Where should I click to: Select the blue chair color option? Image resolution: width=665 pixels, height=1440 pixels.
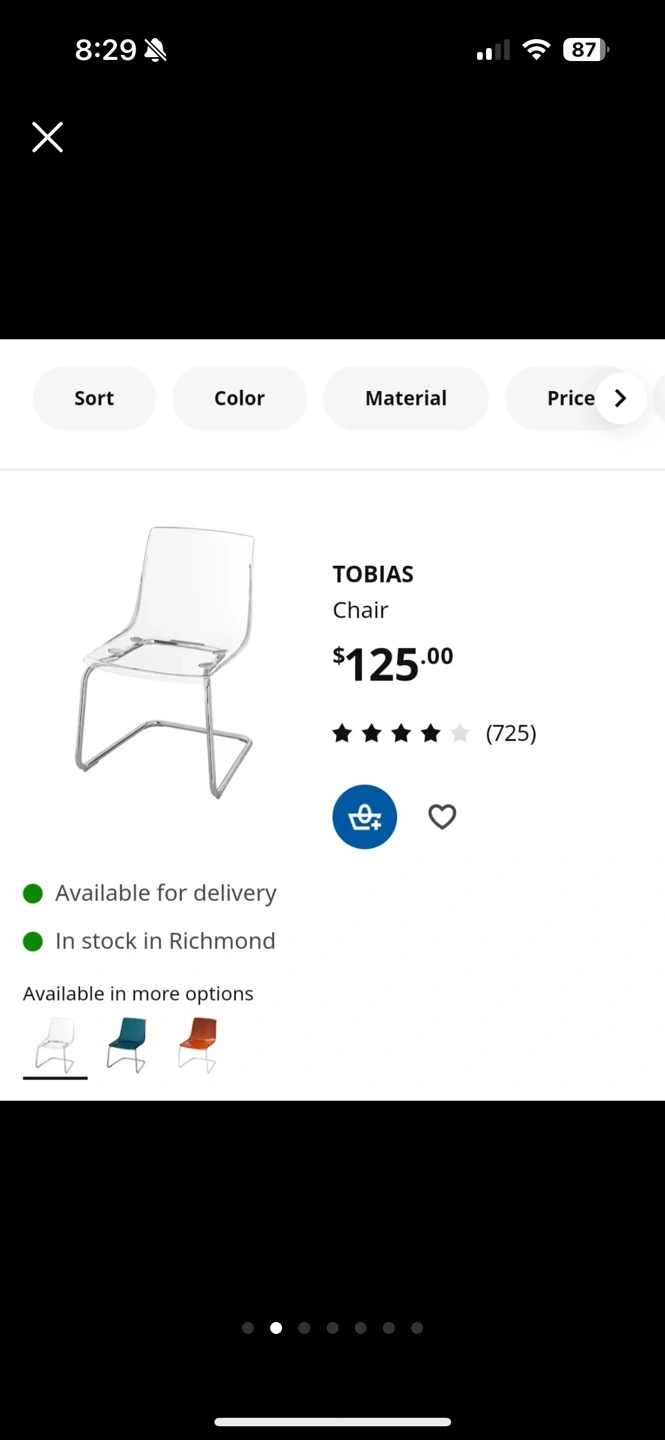(x=127, y=1045)
